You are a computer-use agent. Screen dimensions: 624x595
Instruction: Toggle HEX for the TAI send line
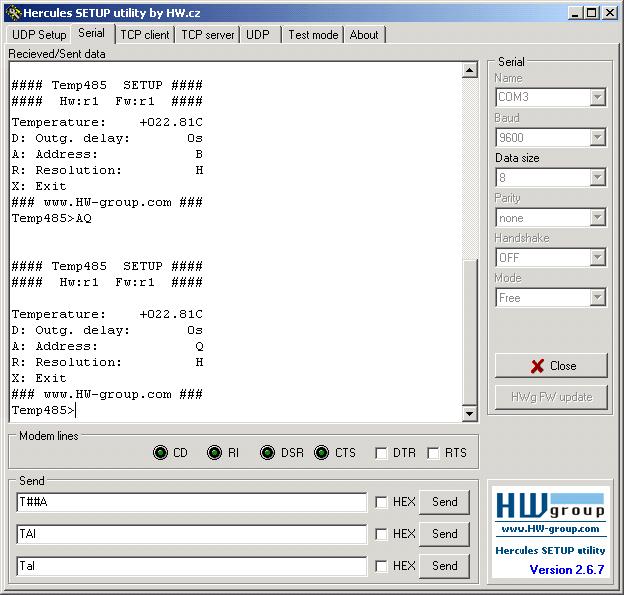[381, 534]
